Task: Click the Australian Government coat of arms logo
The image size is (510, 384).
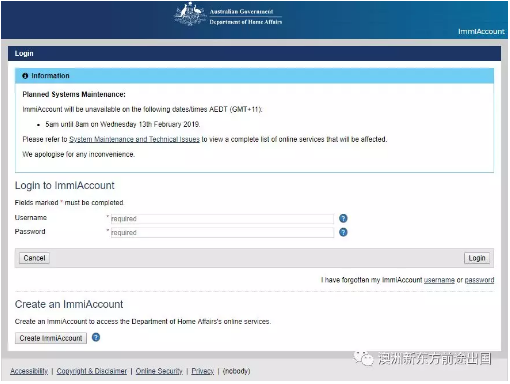Action: tap(189, 14)
